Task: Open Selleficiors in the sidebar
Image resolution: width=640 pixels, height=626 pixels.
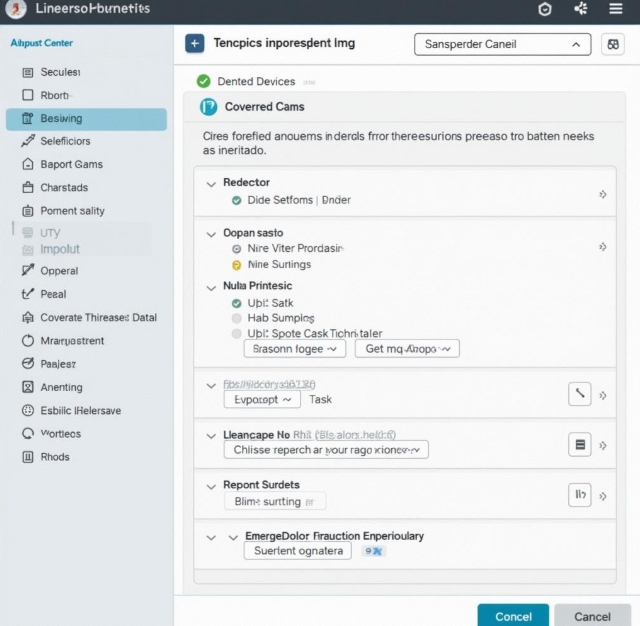Action: pyautogui.click(x=65, y=141)
